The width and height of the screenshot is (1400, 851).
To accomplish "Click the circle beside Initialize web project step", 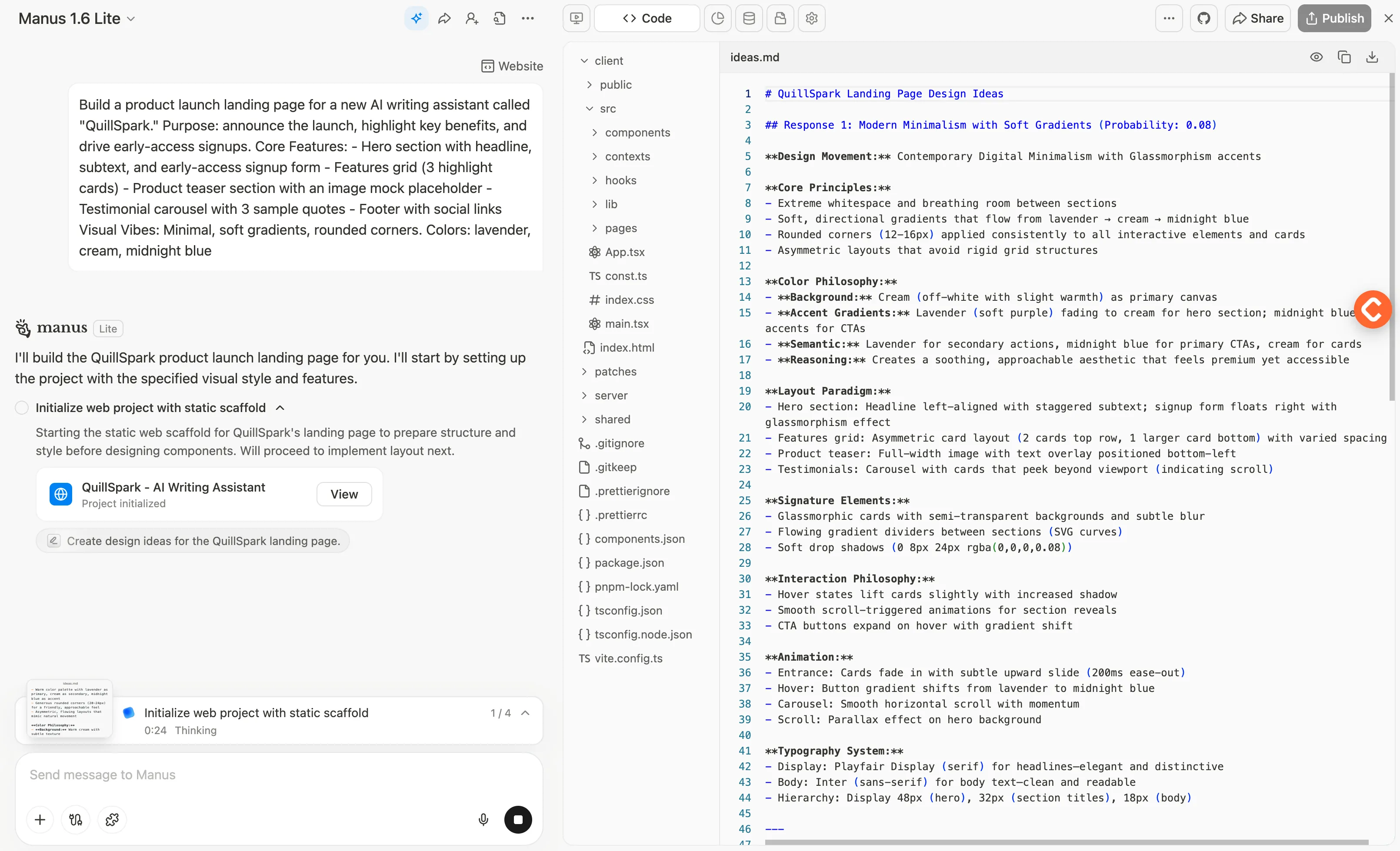I will click(22, 407).
